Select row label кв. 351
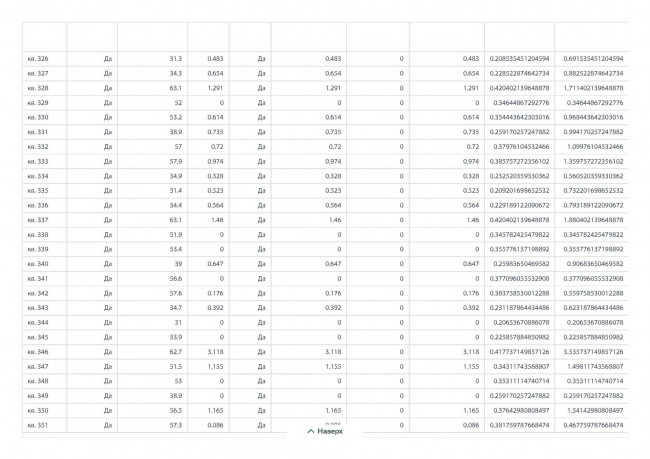650x459 pixels. click(38, 425)
